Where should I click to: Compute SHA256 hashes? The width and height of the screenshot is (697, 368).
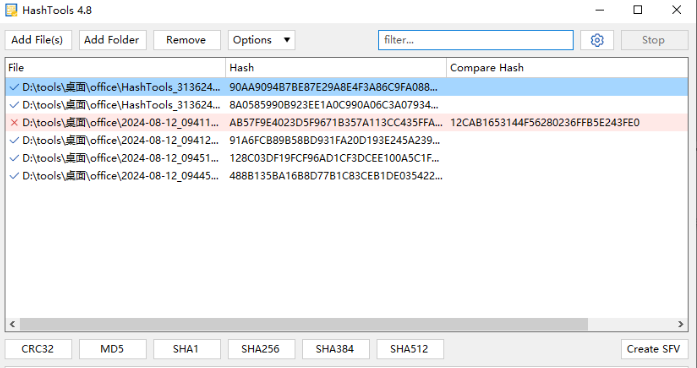coord(261,349)
